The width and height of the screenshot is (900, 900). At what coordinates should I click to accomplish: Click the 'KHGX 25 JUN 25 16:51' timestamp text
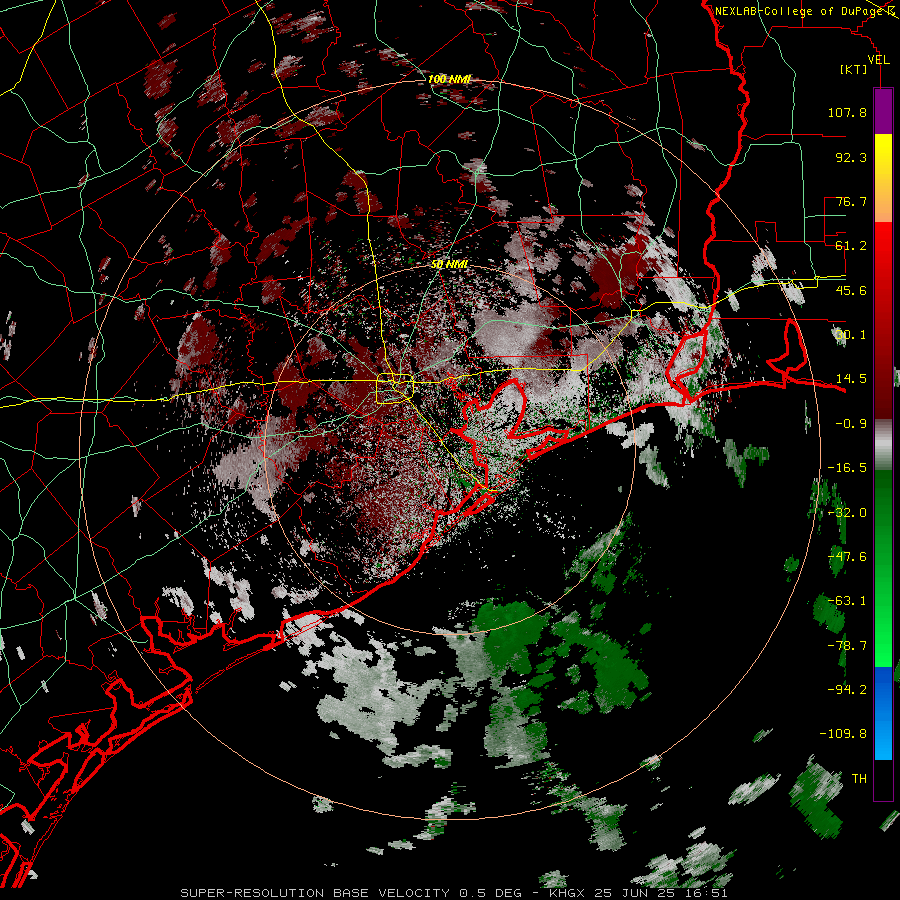coord(638,893)
